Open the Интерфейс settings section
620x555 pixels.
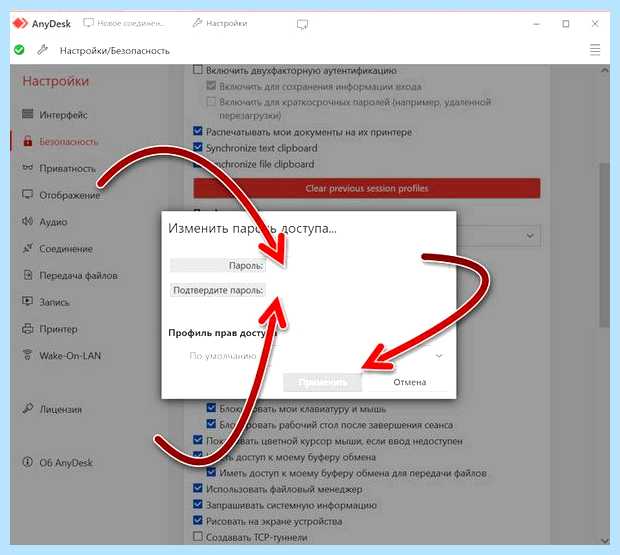63,115
